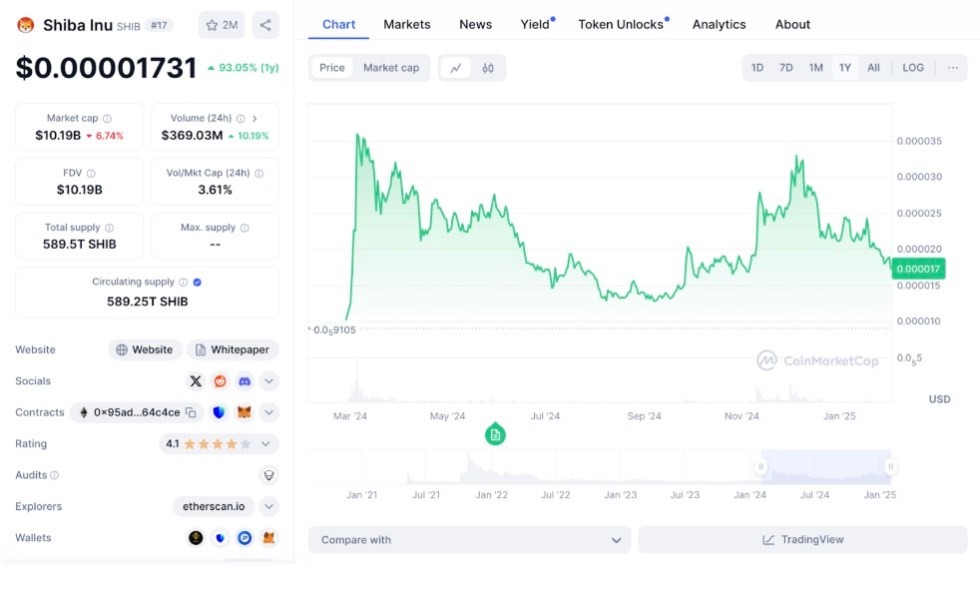This screenshot has height=595, width=980.
Task: Click the Shiba Inu coin logo
Action: 26,25
